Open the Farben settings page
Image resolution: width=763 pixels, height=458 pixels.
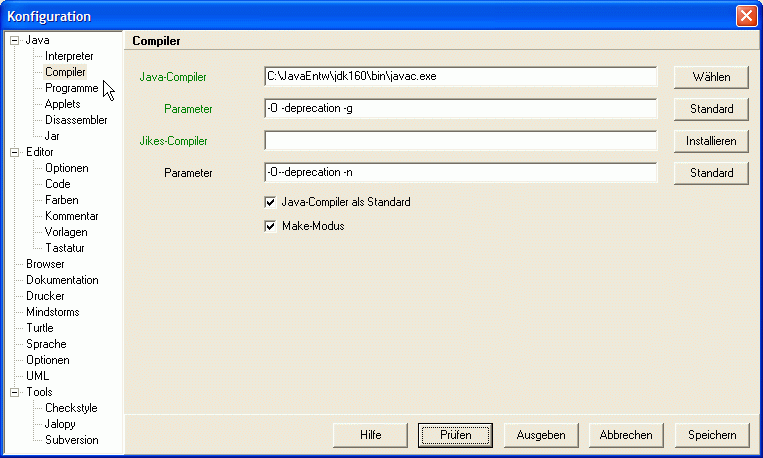click(x=61, y=200)
